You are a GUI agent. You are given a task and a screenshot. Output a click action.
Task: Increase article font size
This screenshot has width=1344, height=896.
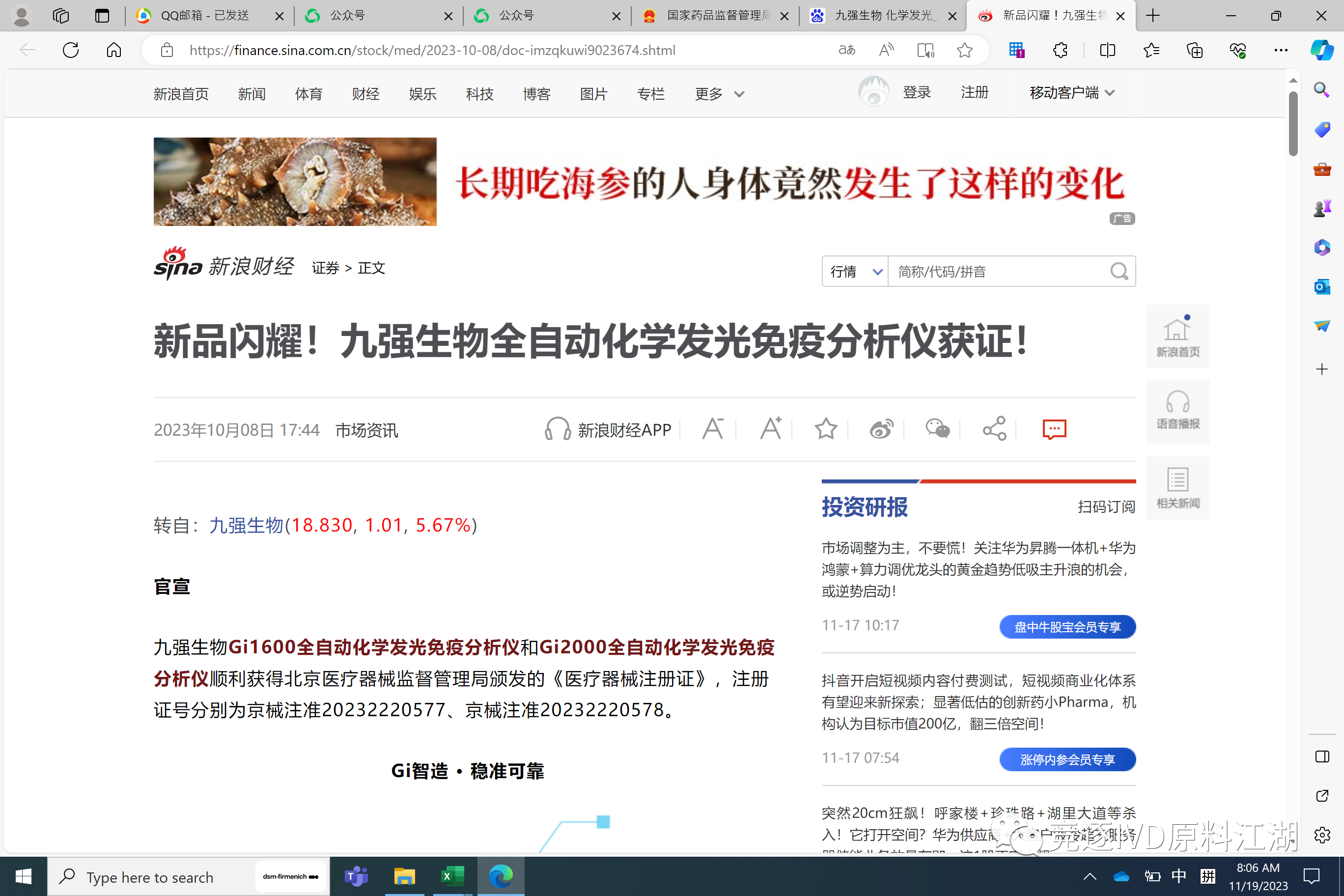click(x=770, y=428)
